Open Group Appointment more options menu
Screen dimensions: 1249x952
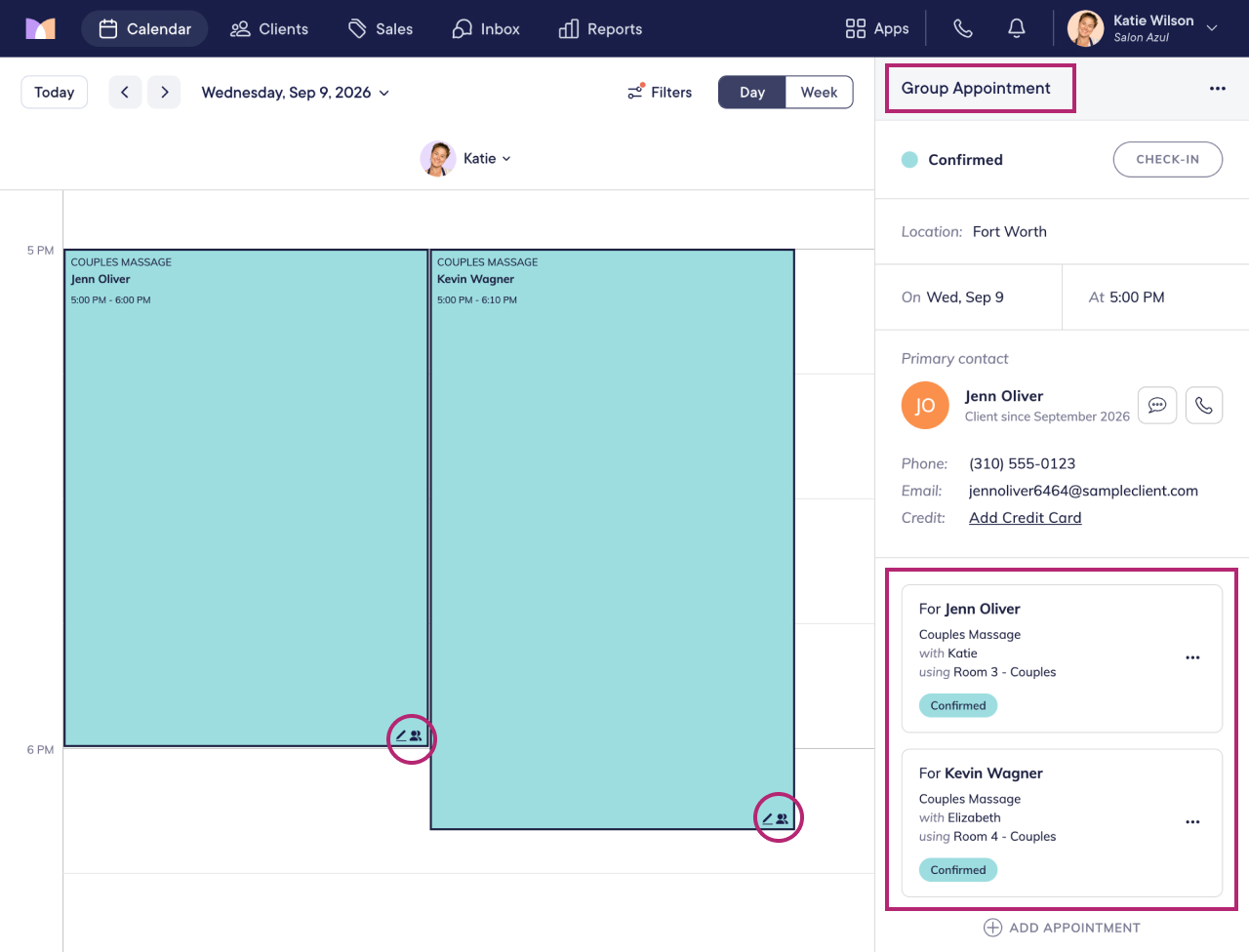1217,88
